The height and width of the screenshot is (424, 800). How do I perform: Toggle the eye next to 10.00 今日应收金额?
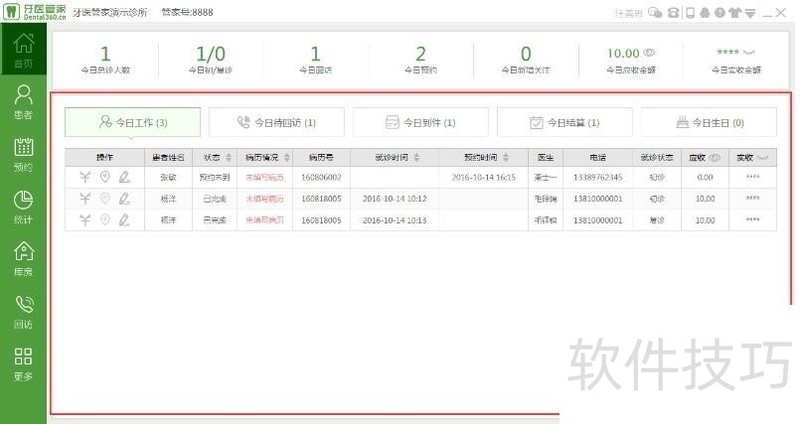(648, 53)
